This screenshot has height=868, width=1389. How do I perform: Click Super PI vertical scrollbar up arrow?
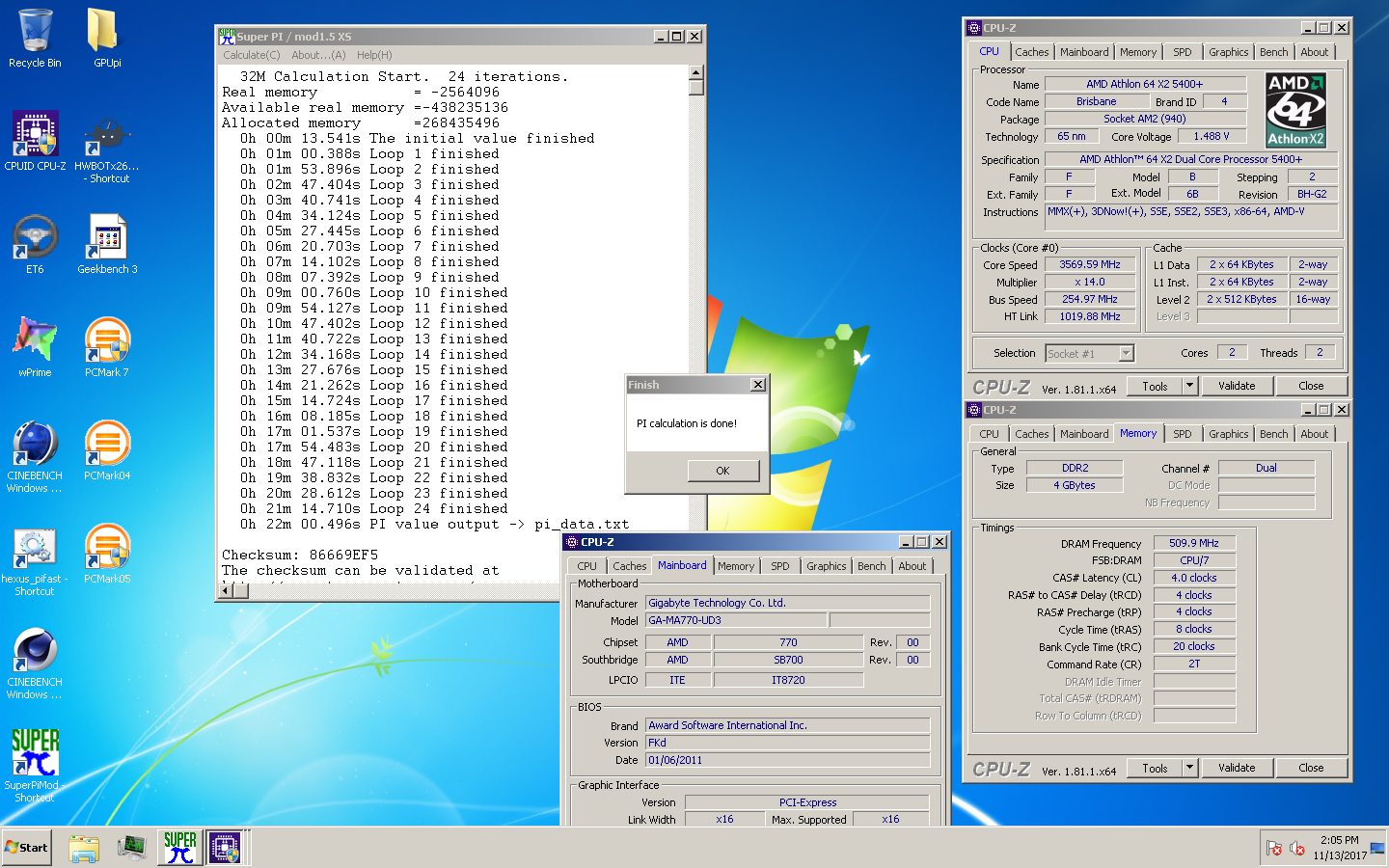click(696, 72)
